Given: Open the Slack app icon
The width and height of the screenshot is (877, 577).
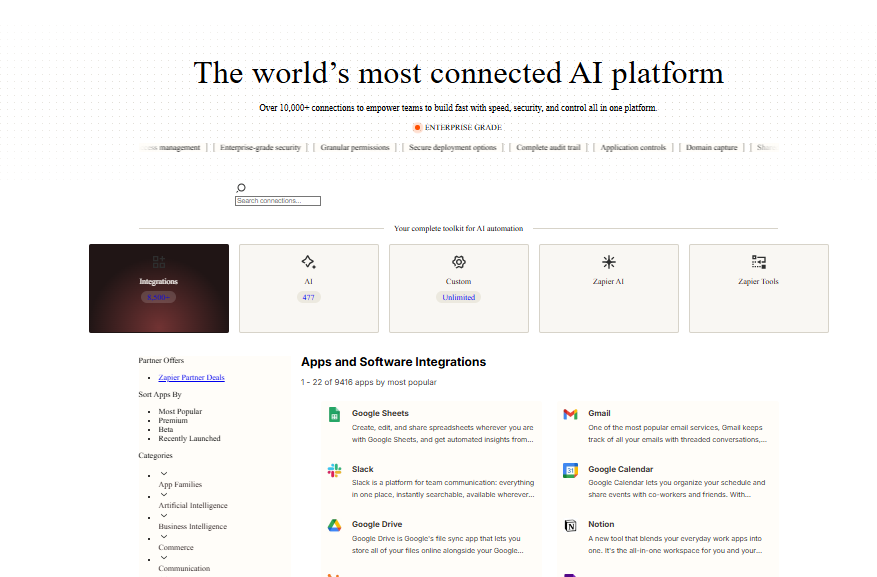Looking at the screenshot, I should [335, 470].
